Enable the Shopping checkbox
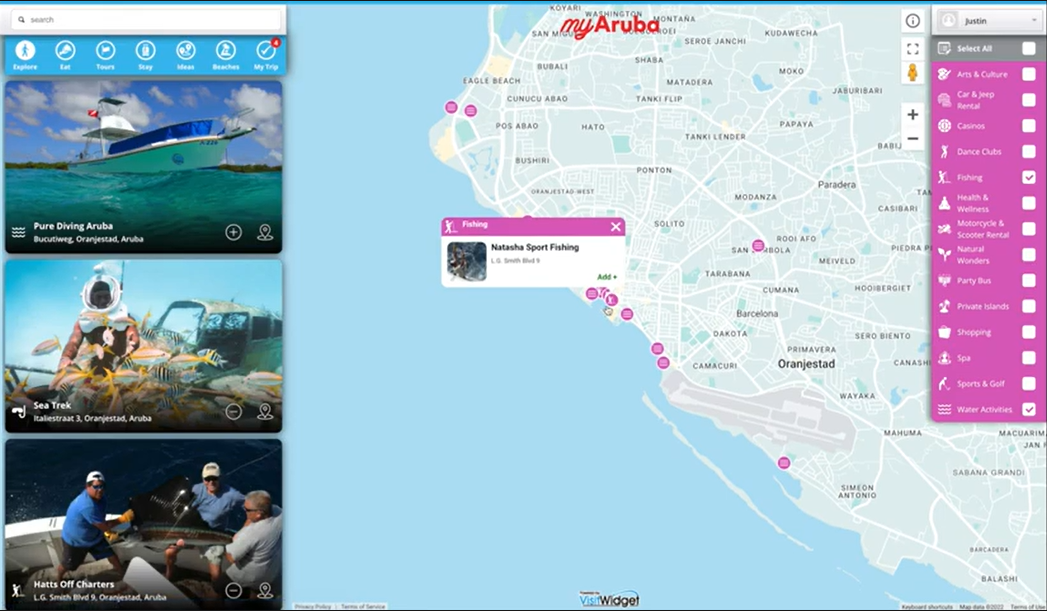Viewport: 1047px width, 611px height. [1029, 332]
